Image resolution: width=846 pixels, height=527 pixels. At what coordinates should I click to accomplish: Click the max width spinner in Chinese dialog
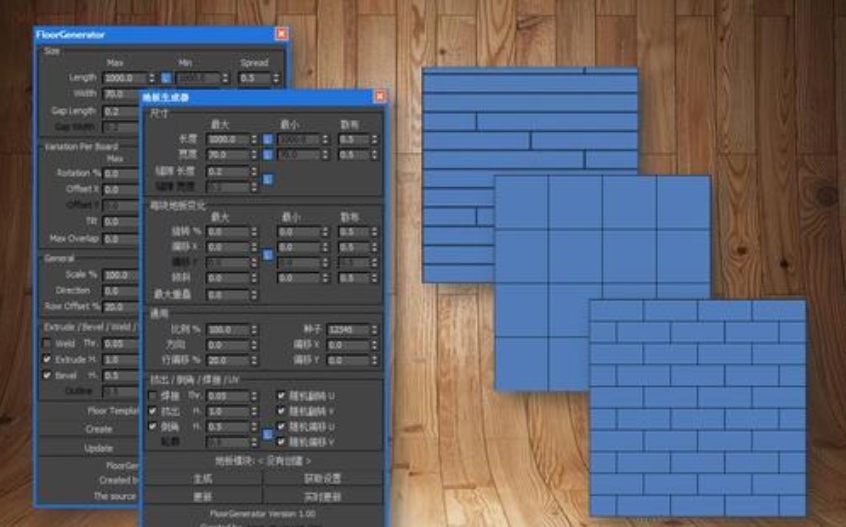pos(254,155)
